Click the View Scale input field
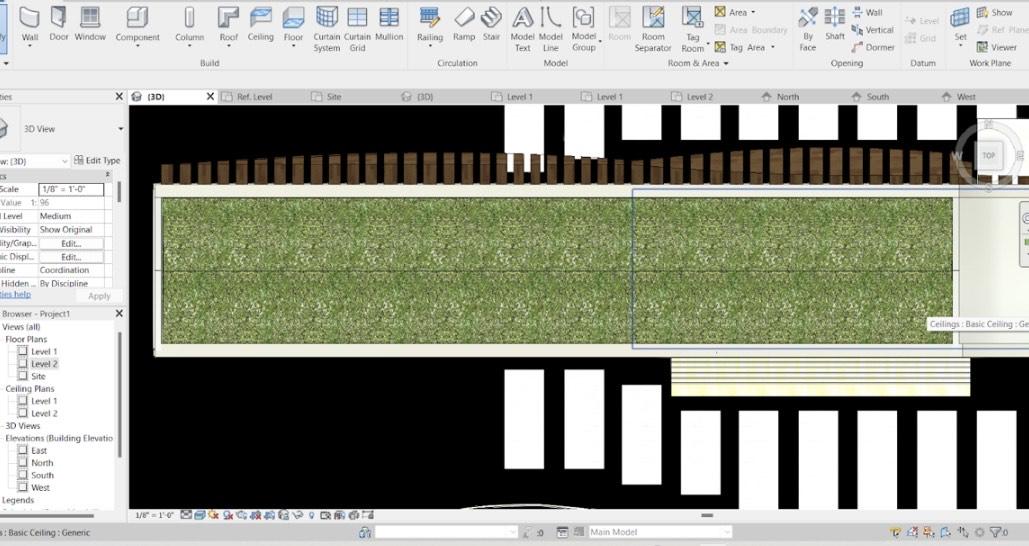The width and height of the screenshot is (1029, 546). pyautogui.click(x=71, y=189)
